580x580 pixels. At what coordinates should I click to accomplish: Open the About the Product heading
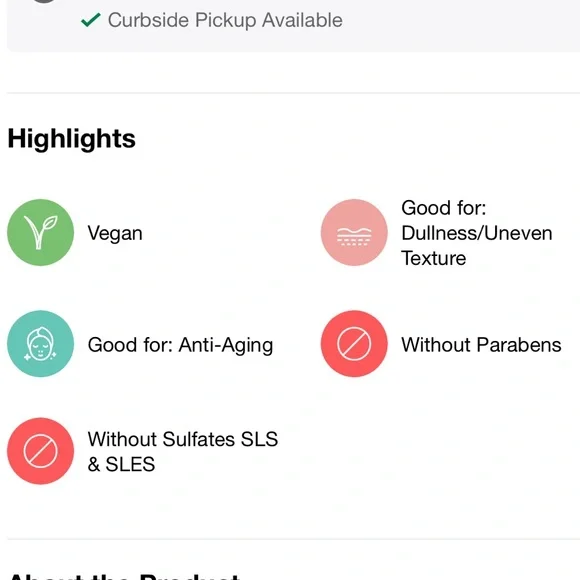[x=124, y=576]
